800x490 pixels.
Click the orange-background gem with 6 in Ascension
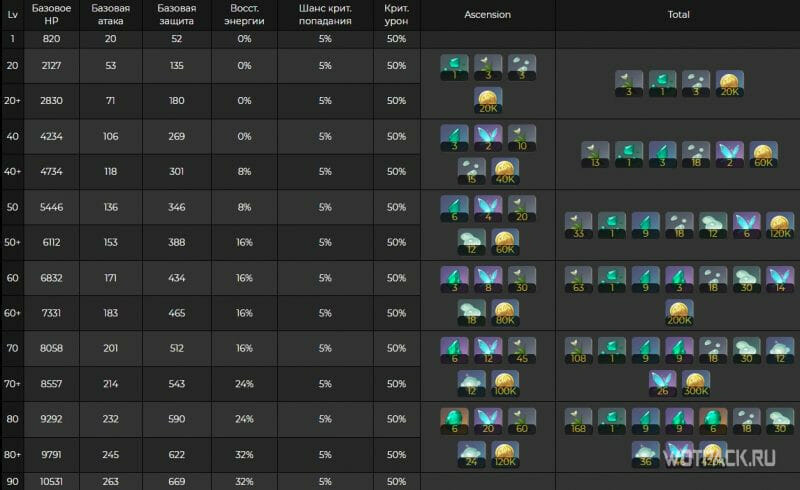click(455, 421)
